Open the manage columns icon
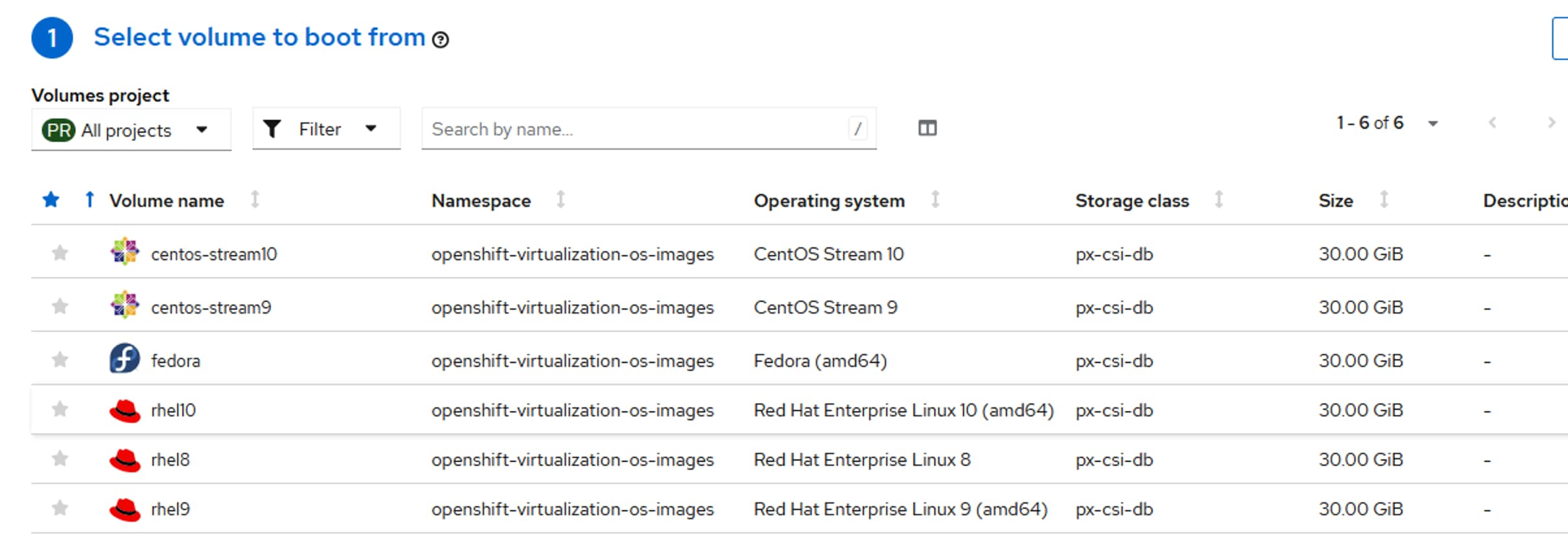Image resolution: width=1568 pixels, height=548 pixels. [927, 128]
